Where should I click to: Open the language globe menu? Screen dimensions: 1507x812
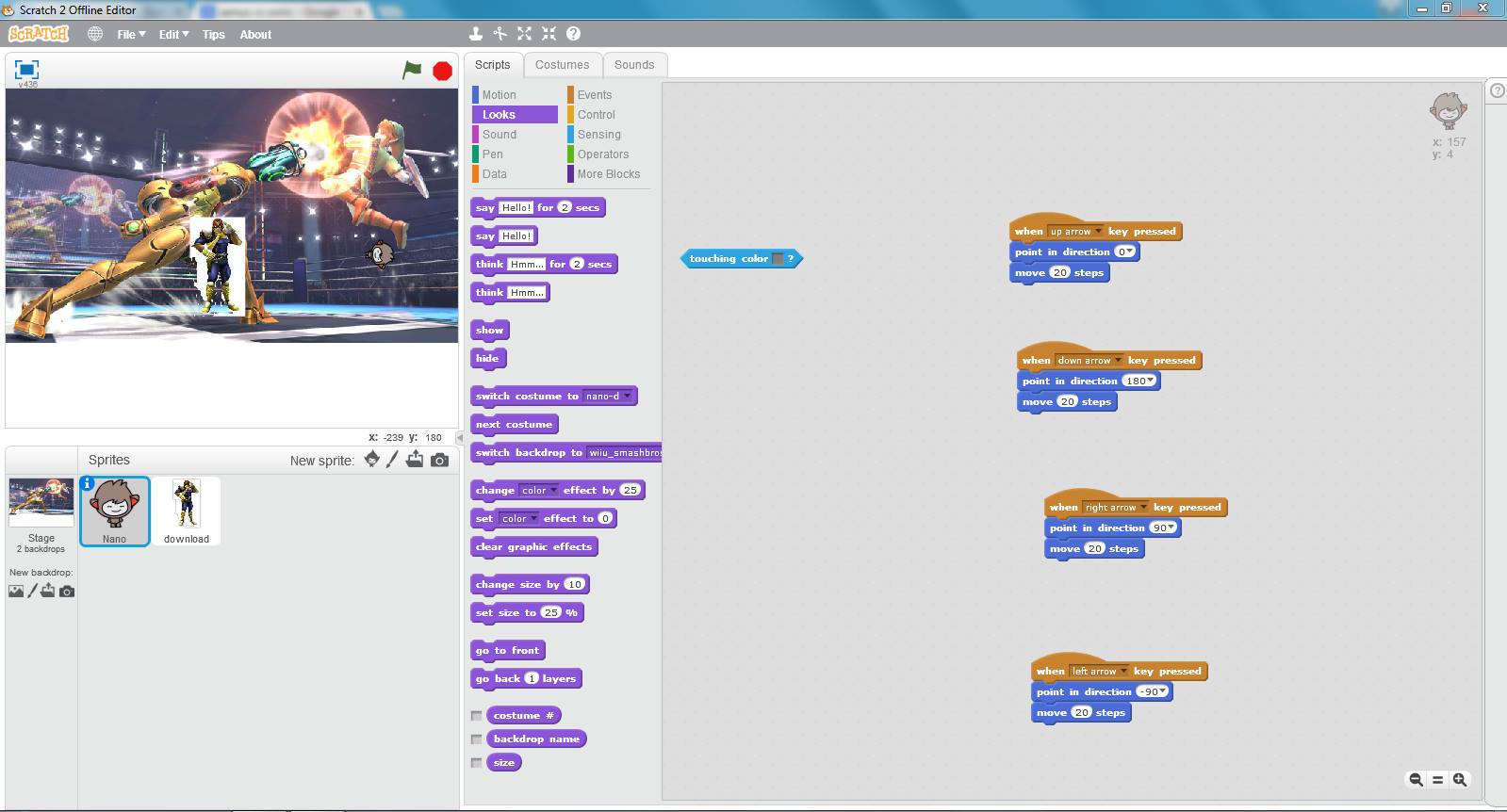coord(95,34)
